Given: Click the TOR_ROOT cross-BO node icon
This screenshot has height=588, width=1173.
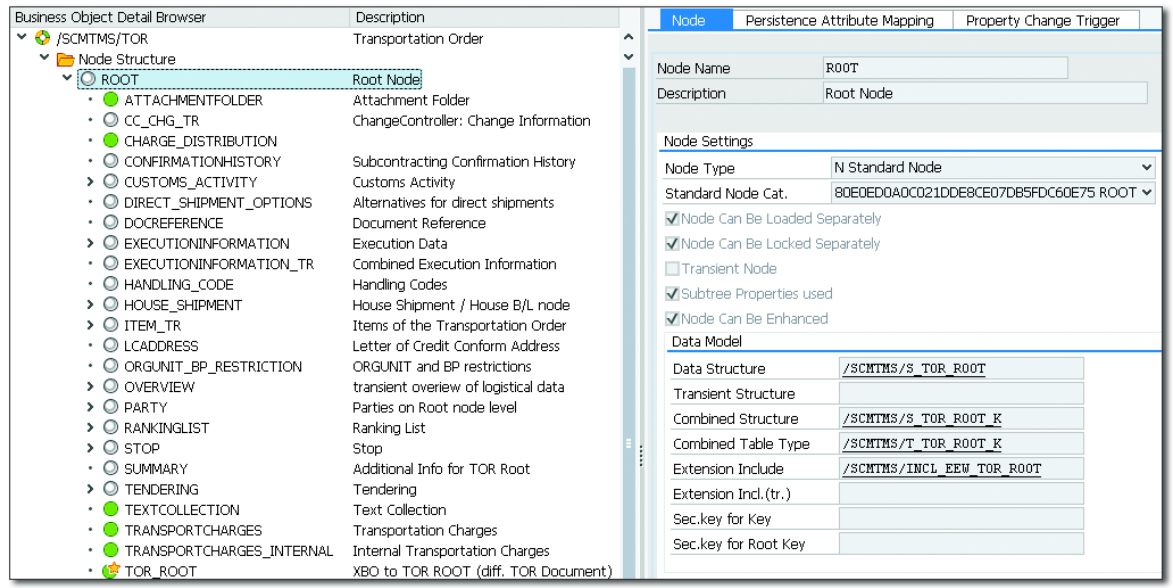Looking at the screenshot, I should click(110, 572).
